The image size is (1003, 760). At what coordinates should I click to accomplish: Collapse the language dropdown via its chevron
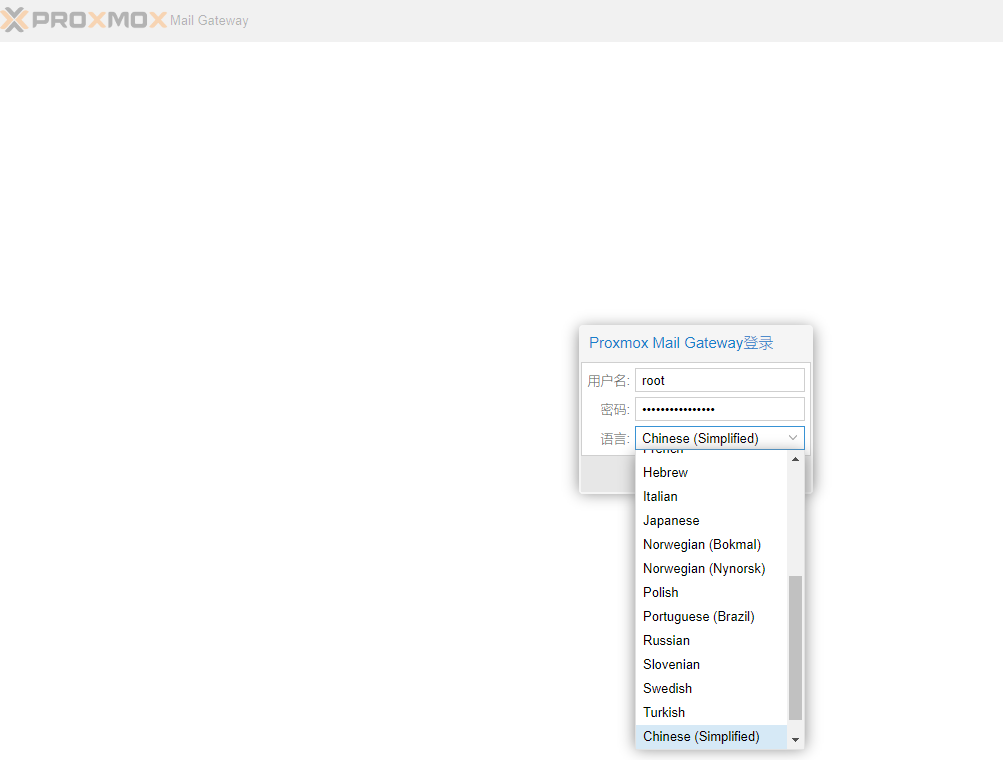[x=791, y=438]
